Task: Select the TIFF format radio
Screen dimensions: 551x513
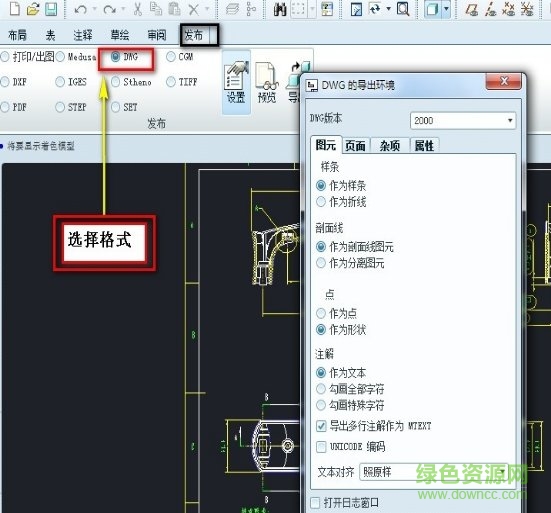Action: click(x=171, y=82)
